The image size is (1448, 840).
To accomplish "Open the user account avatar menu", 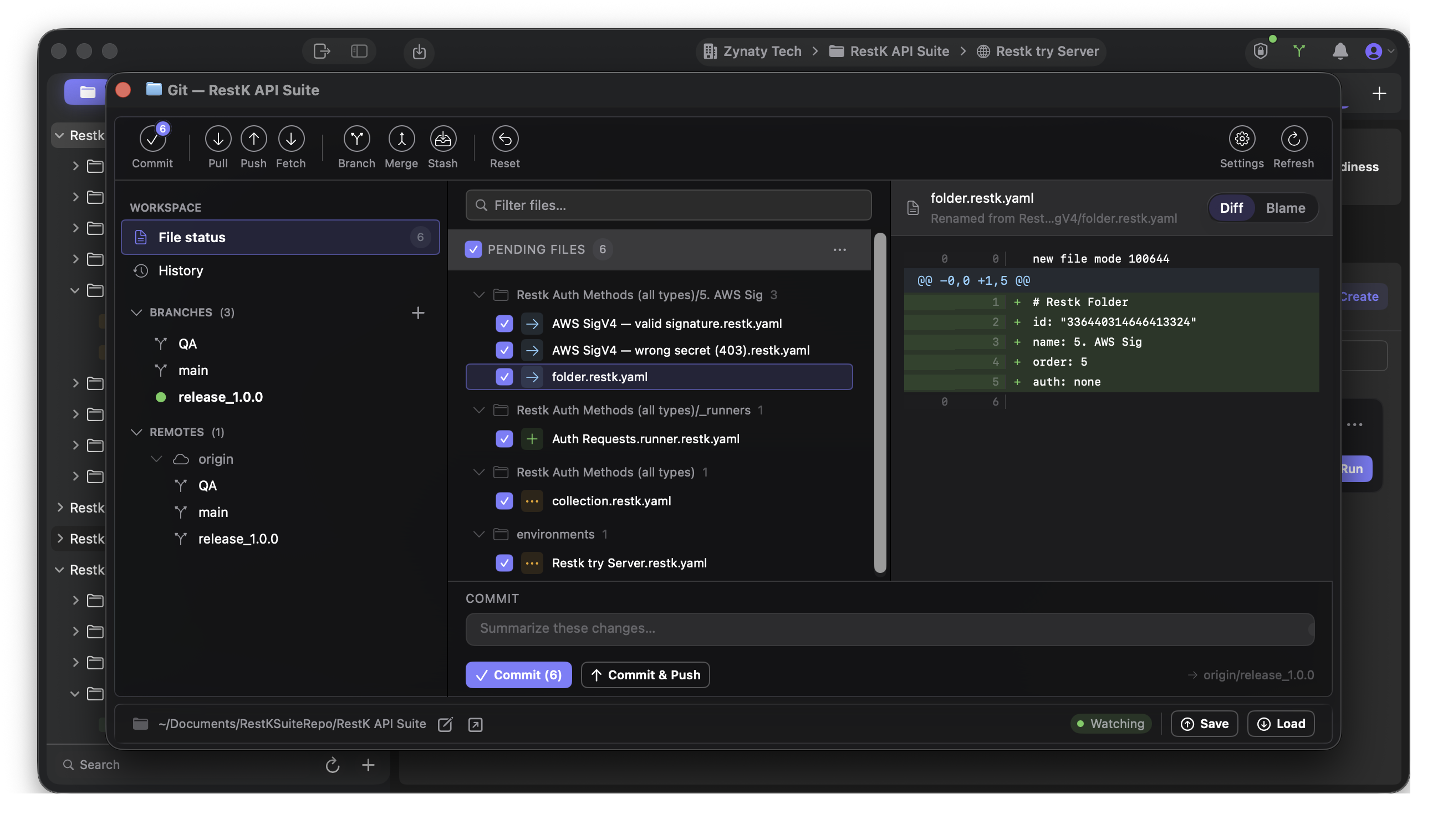I will tap(1373, 51).
